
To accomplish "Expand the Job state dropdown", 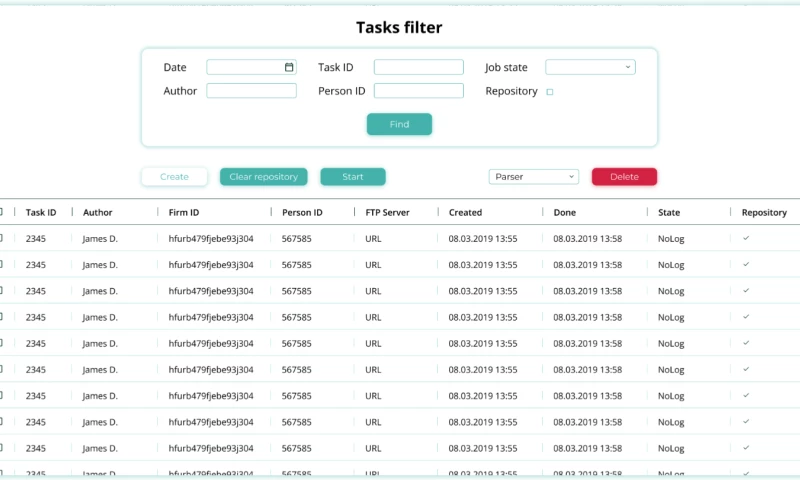I will (x=590, y=67).
